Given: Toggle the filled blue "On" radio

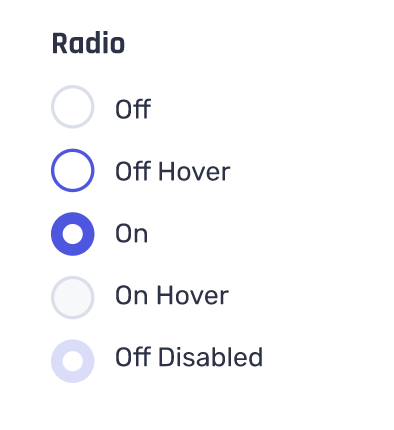Looking at the screenshot, I should [x=73, y=234].
